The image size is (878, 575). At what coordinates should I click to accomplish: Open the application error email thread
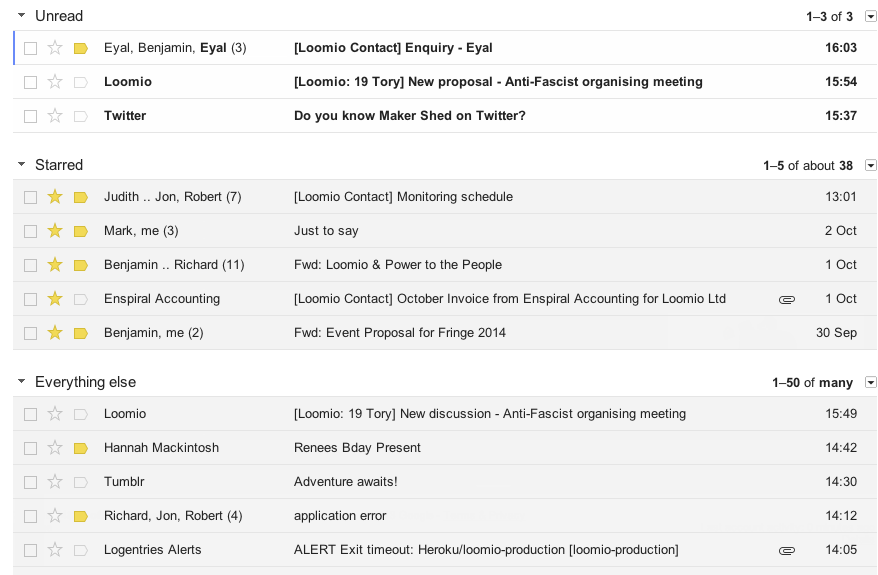340,516
